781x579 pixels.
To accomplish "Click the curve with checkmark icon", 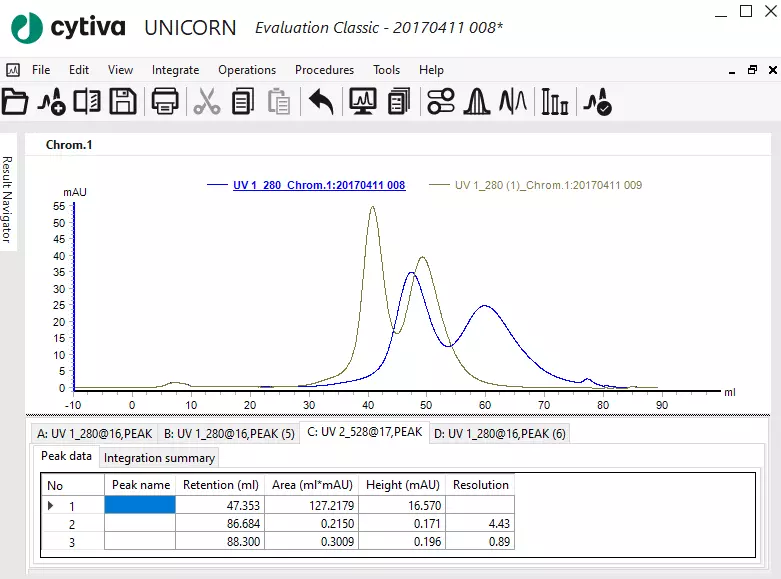I will [x=597, y=101].
